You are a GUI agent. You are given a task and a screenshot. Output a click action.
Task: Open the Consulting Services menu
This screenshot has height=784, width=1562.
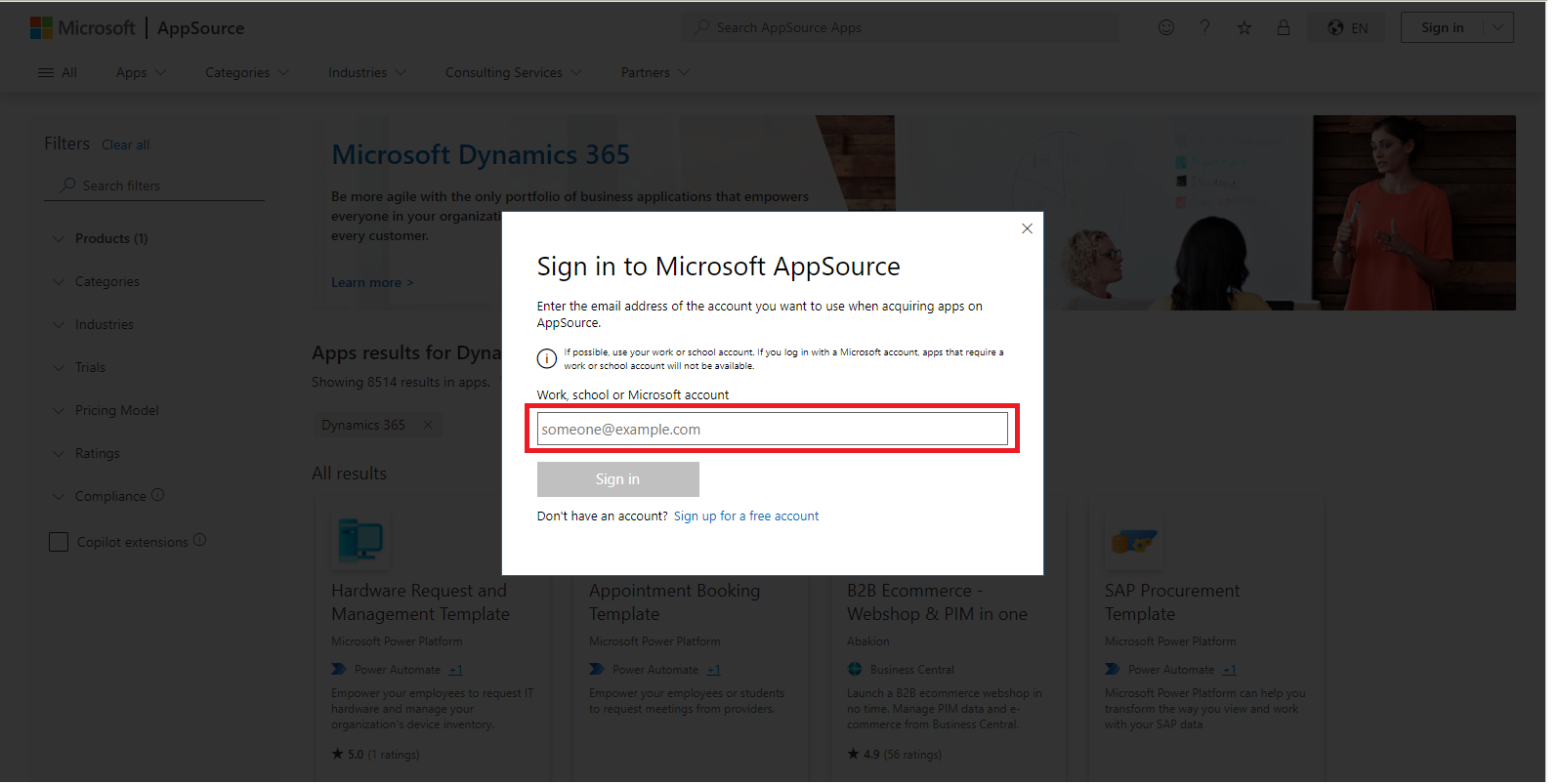514,72
